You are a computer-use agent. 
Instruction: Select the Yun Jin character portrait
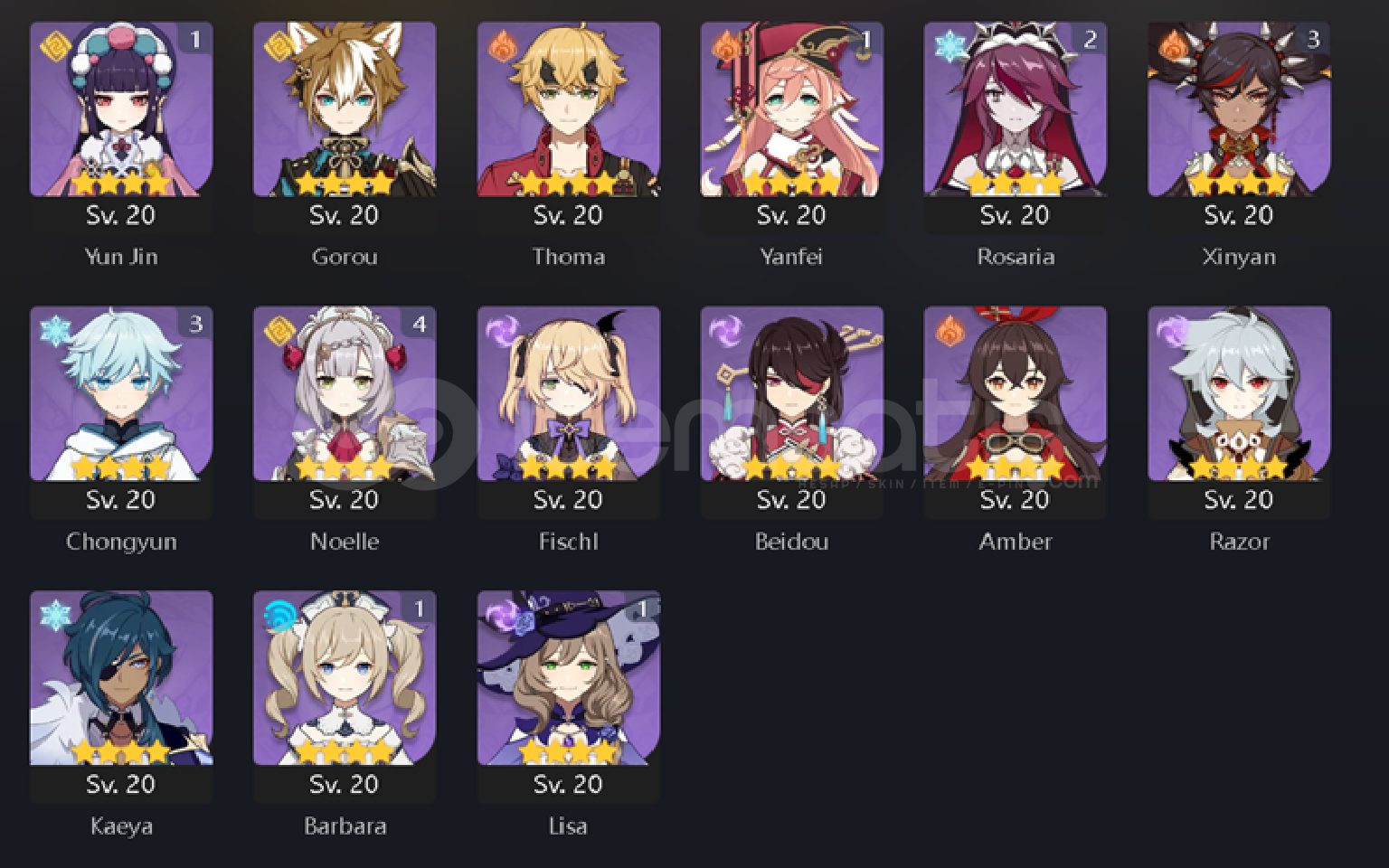121,109
